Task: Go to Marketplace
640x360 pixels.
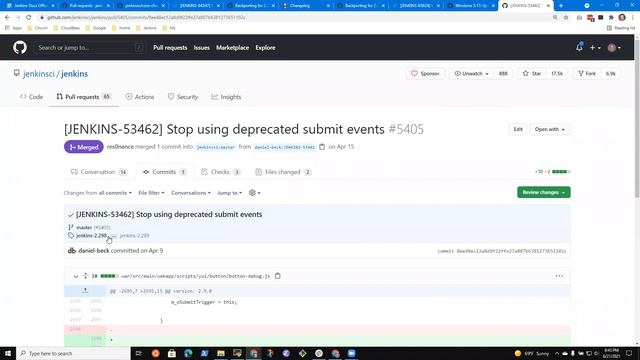Action: (232, 48)
